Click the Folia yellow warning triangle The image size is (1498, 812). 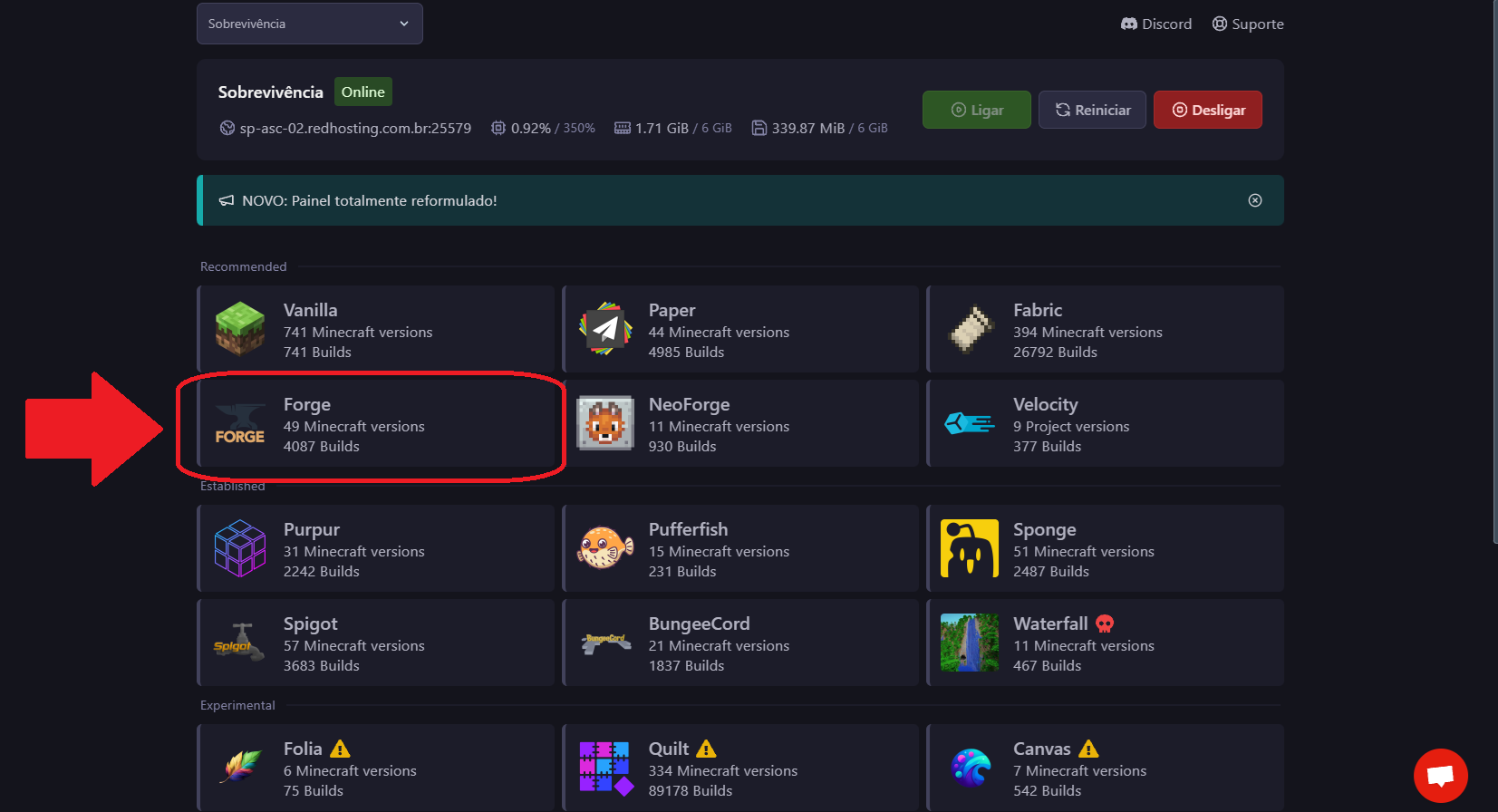tap(340, 749)
